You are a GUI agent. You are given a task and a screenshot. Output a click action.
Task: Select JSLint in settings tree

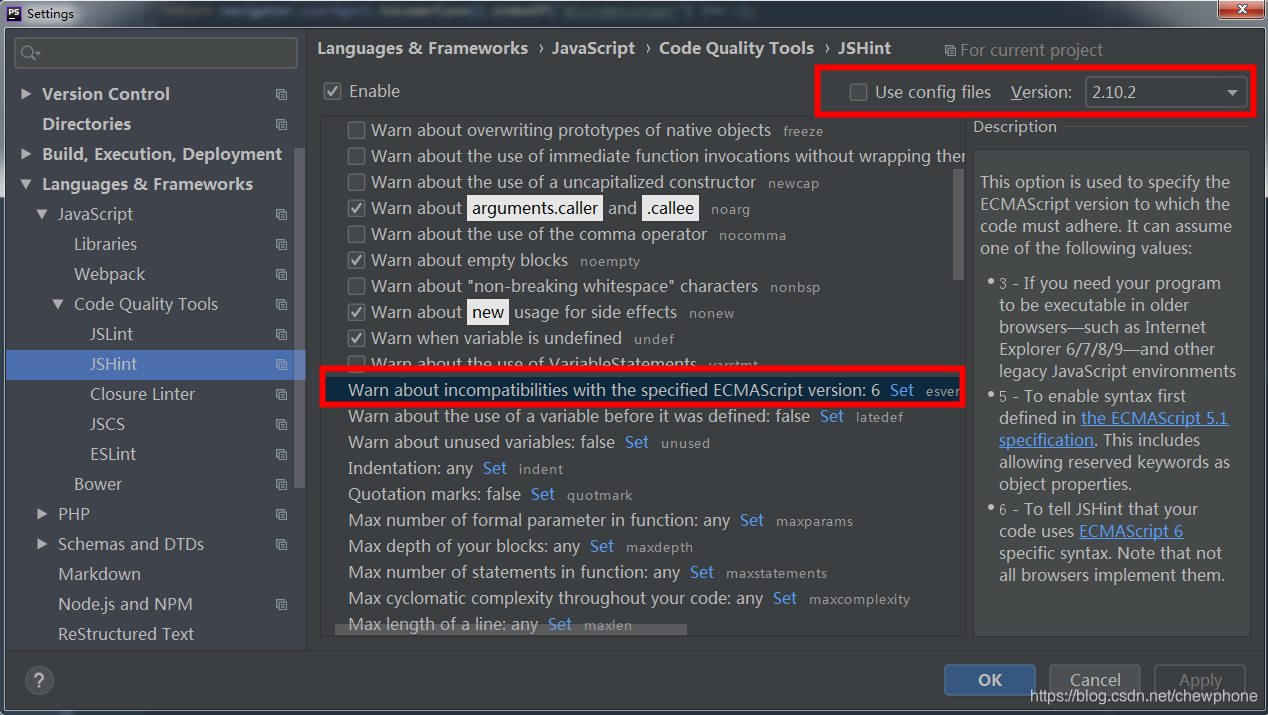click(111, 334)
